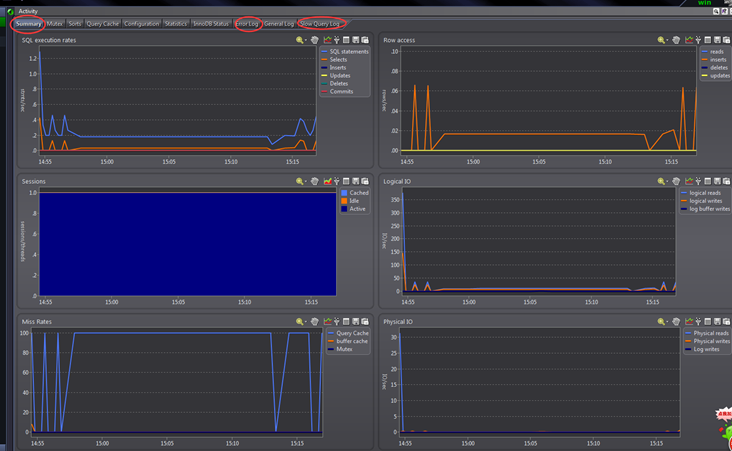Open the Query Cache tab
The width and height of the screenshot is (732, 451).
pyautogui.click(x=103, y=24)
